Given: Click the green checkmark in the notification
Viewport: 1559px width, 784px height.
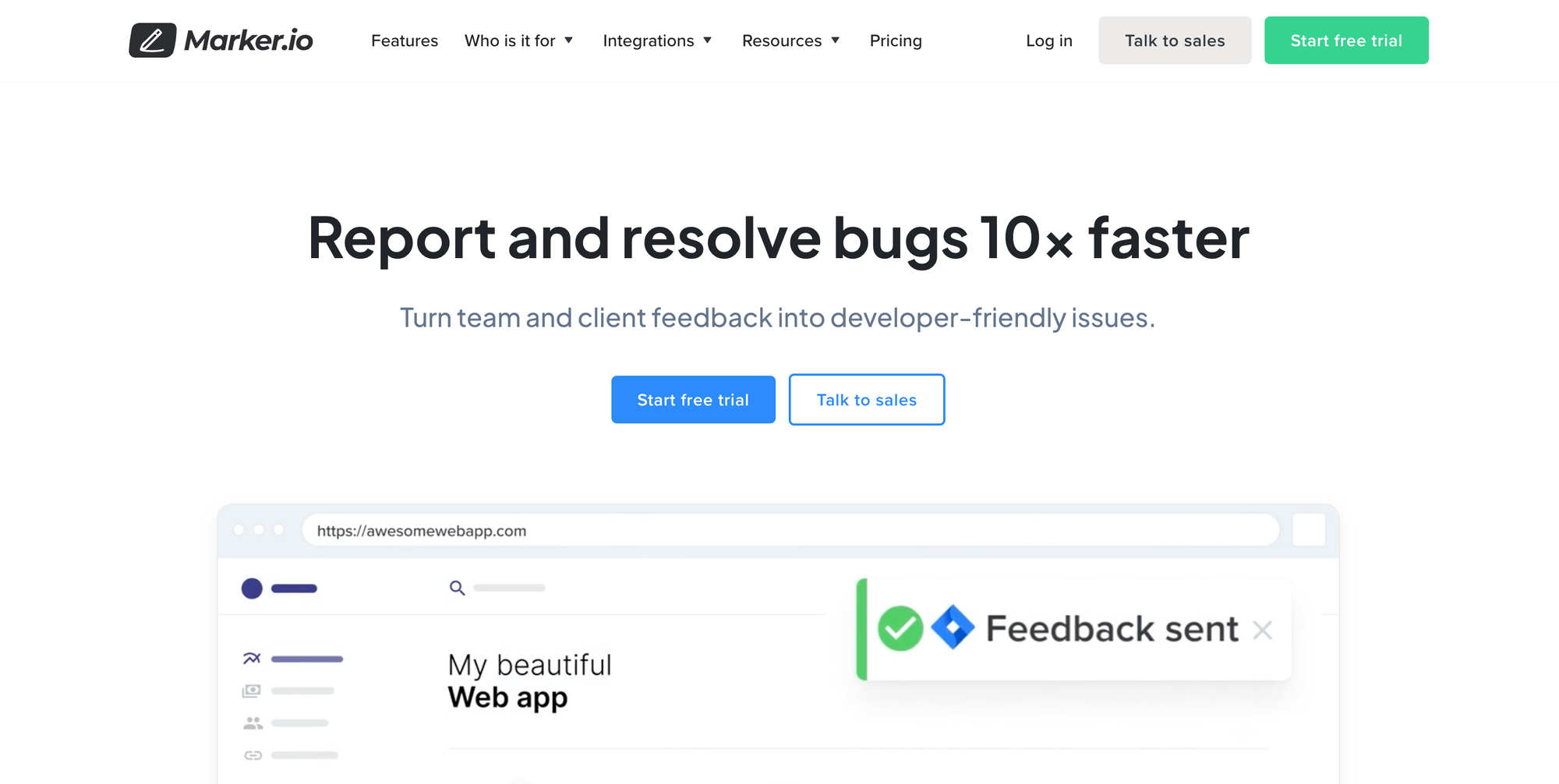Looking at the screenshot, I should pyautogui.click(x=900, y=627).
